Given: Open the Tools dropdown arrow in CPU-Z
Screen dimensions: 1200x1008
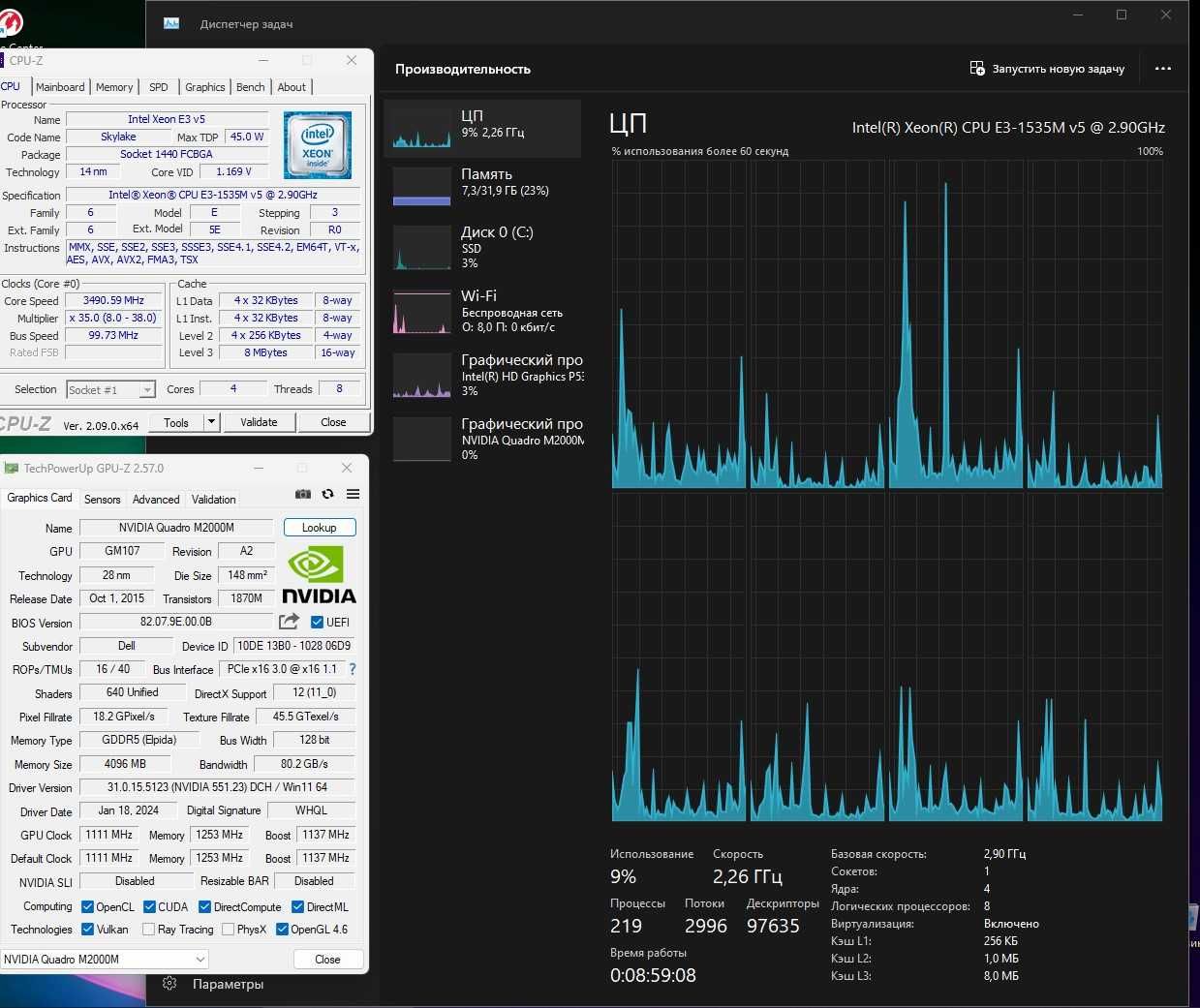Looking at the screenshot, I should [213, 422].
